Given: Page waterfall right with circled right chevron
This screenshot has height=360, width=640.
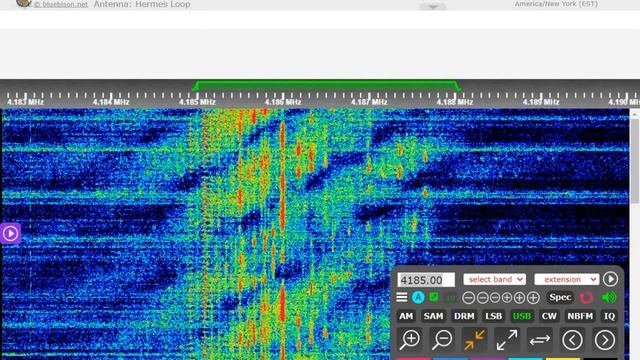Looking at the screenshot, I should [x=605, y=340].
